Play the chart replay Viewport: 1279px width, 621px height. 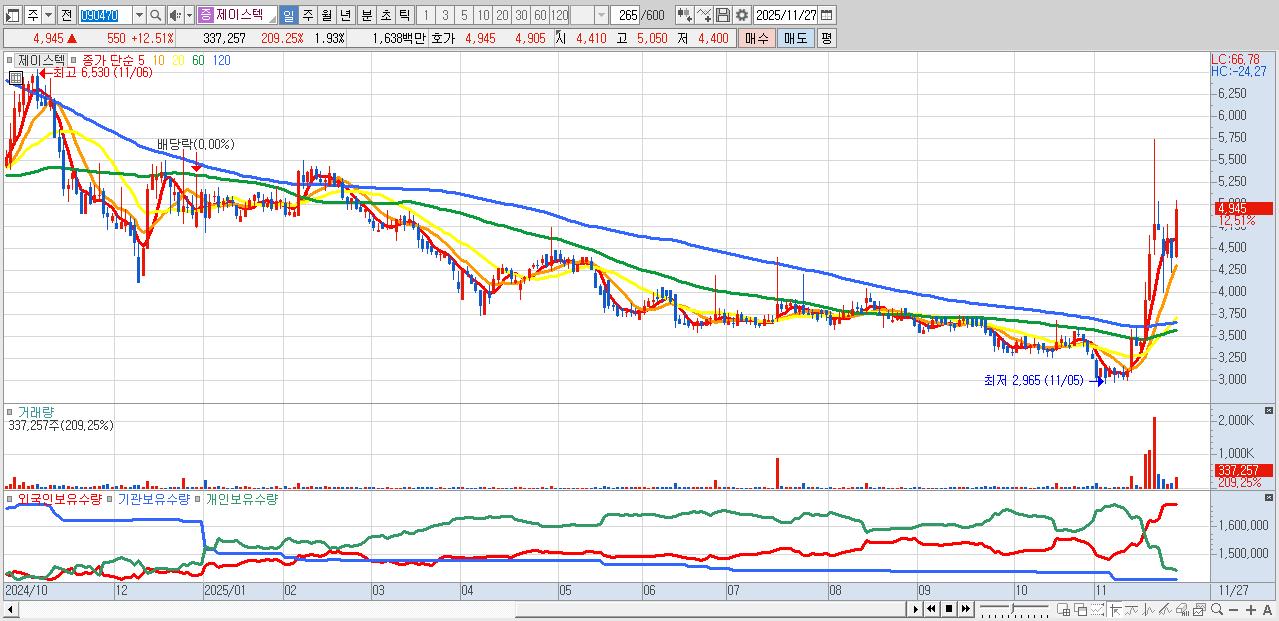tap(915, 609)
